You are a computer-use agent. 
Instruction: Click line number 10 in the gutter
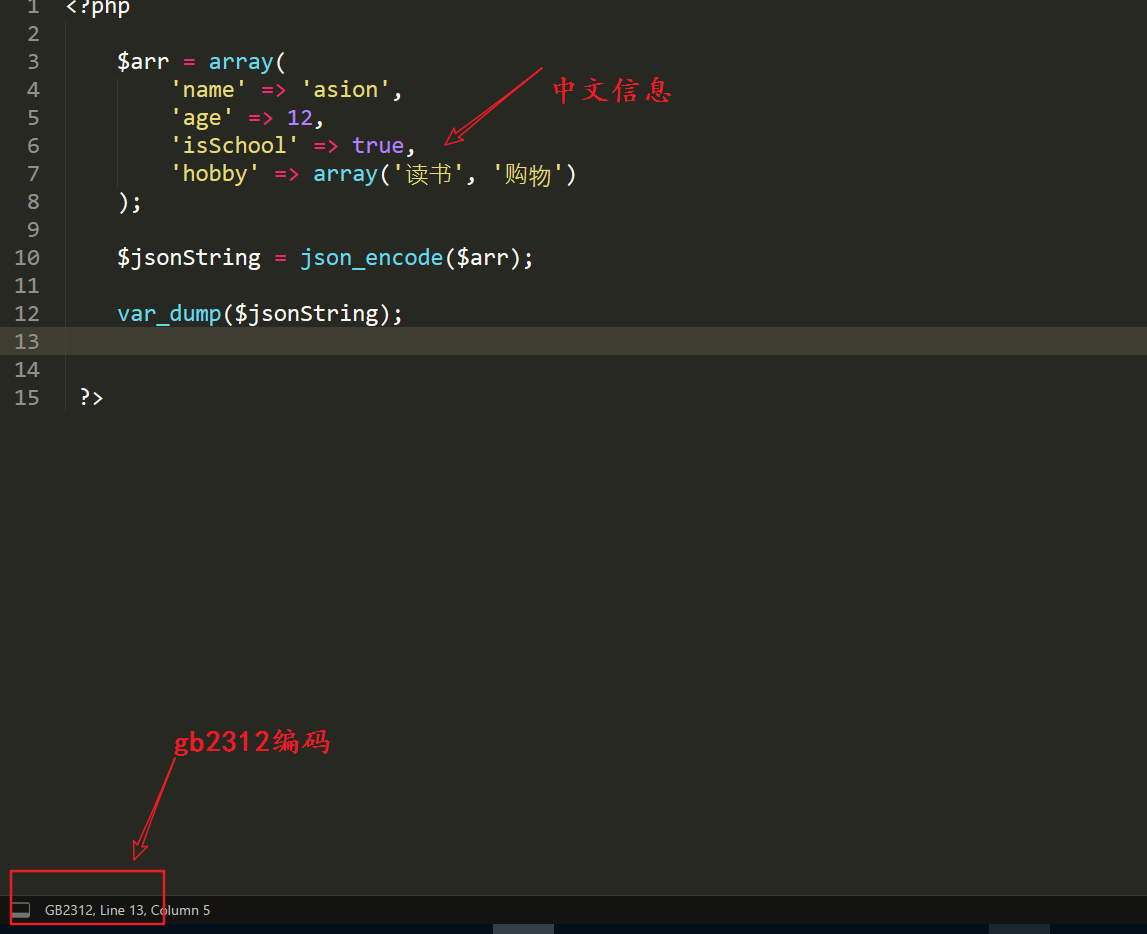pyautogui.click(x=27, y=257)
